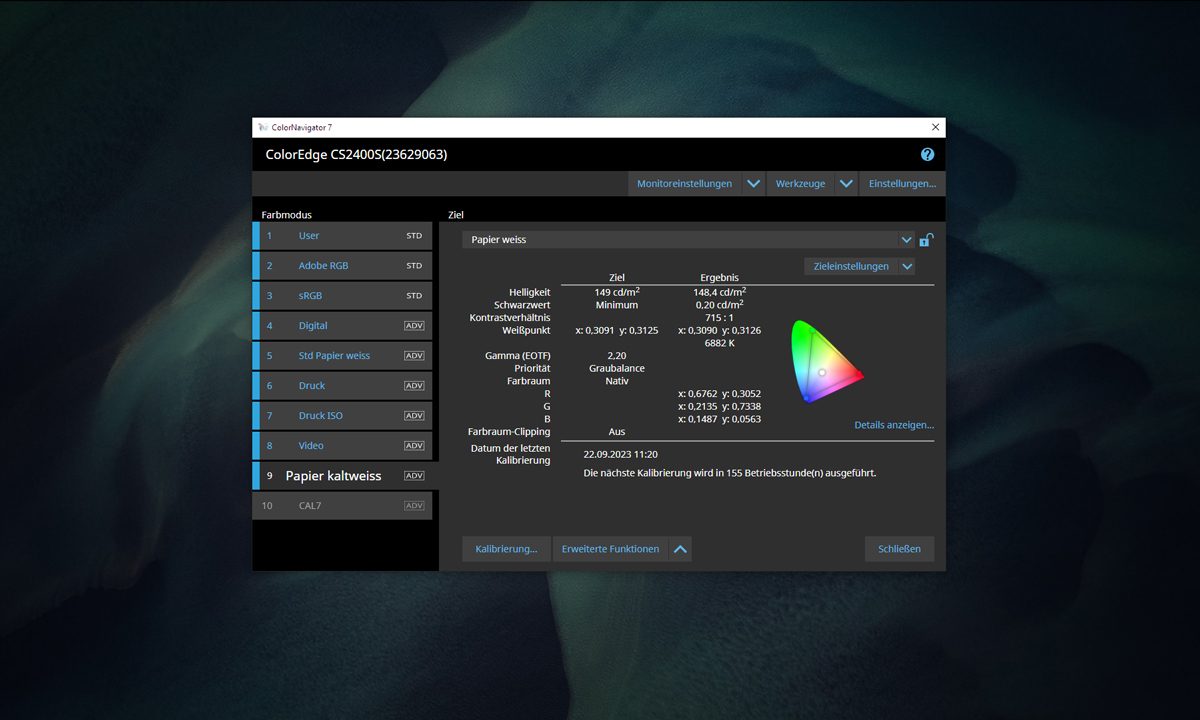This screenshot has height=720, width=1200.
Task: Open the help question mark icon
Action: pos(927,155)
